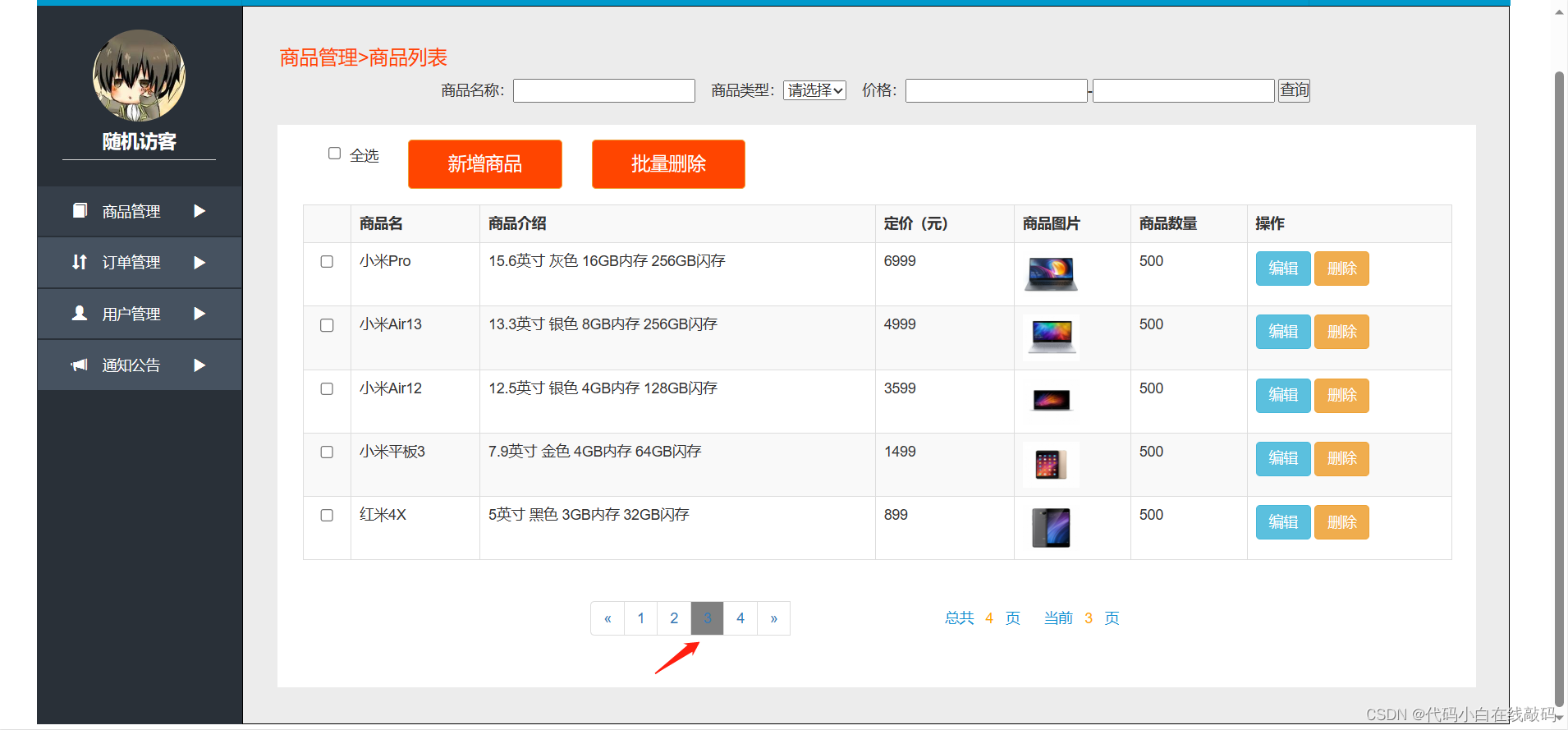
Task: Expand the 用户管理 menu arrow
Action: click(x=199, y=314)
